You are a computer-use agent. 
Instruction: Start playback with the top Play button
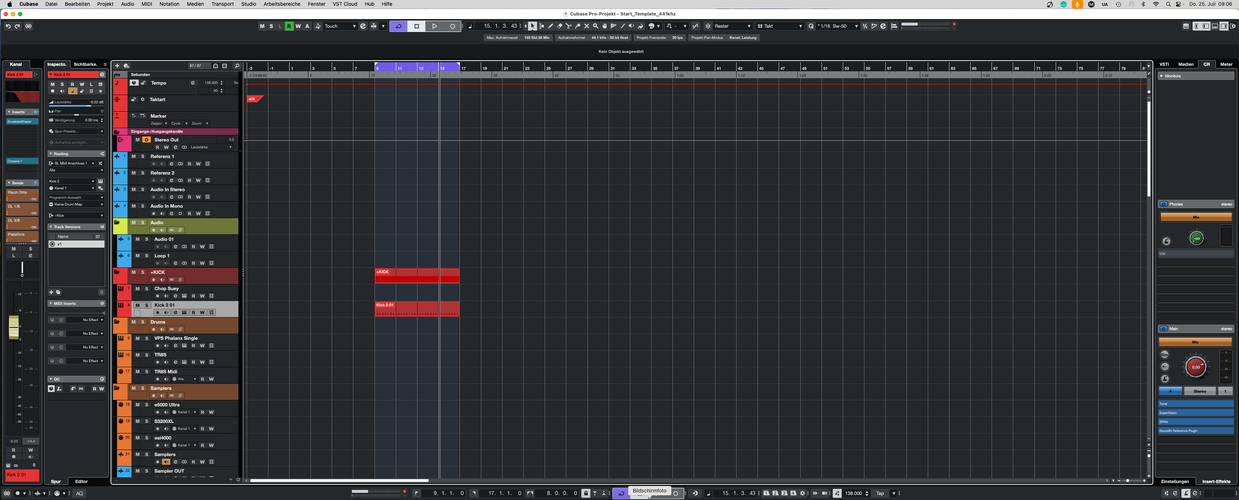tap(435, 26)
